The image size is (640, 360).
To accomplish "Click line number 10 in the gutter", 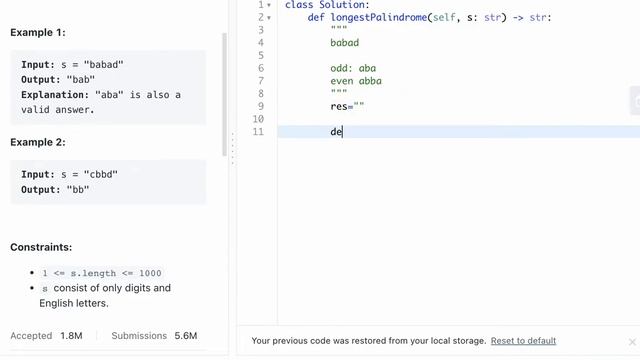I will click(258, 119).
